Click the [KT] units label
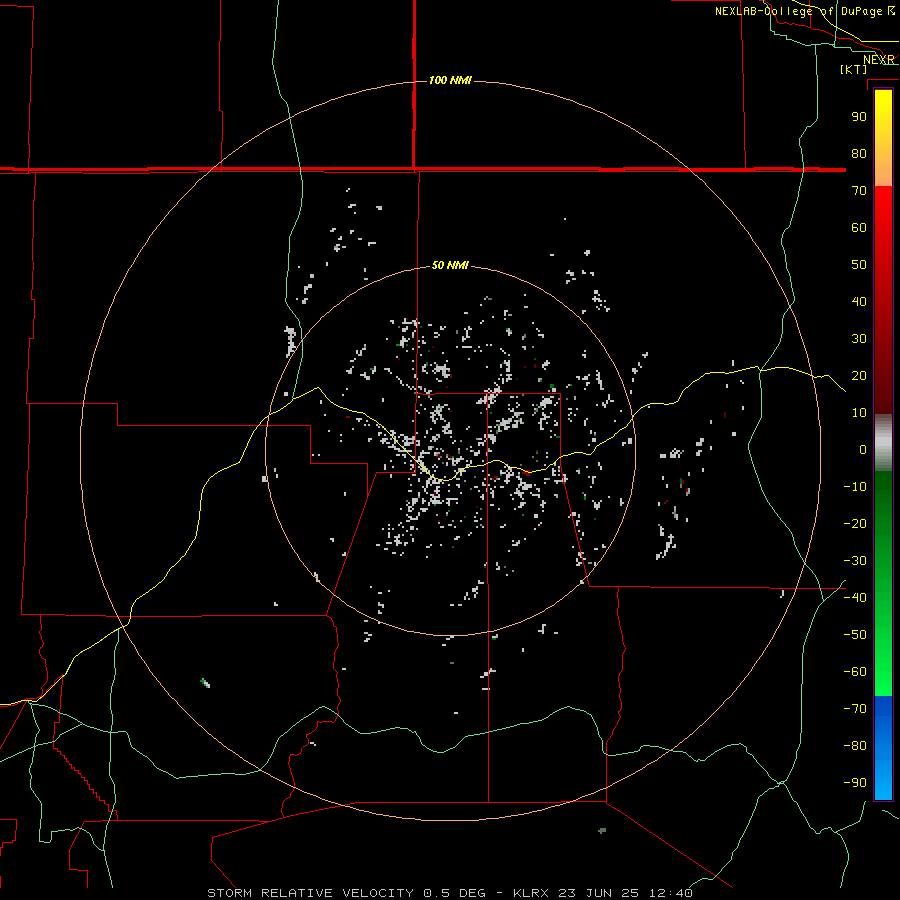Screen dimensions: 900x900 (854, 69)
